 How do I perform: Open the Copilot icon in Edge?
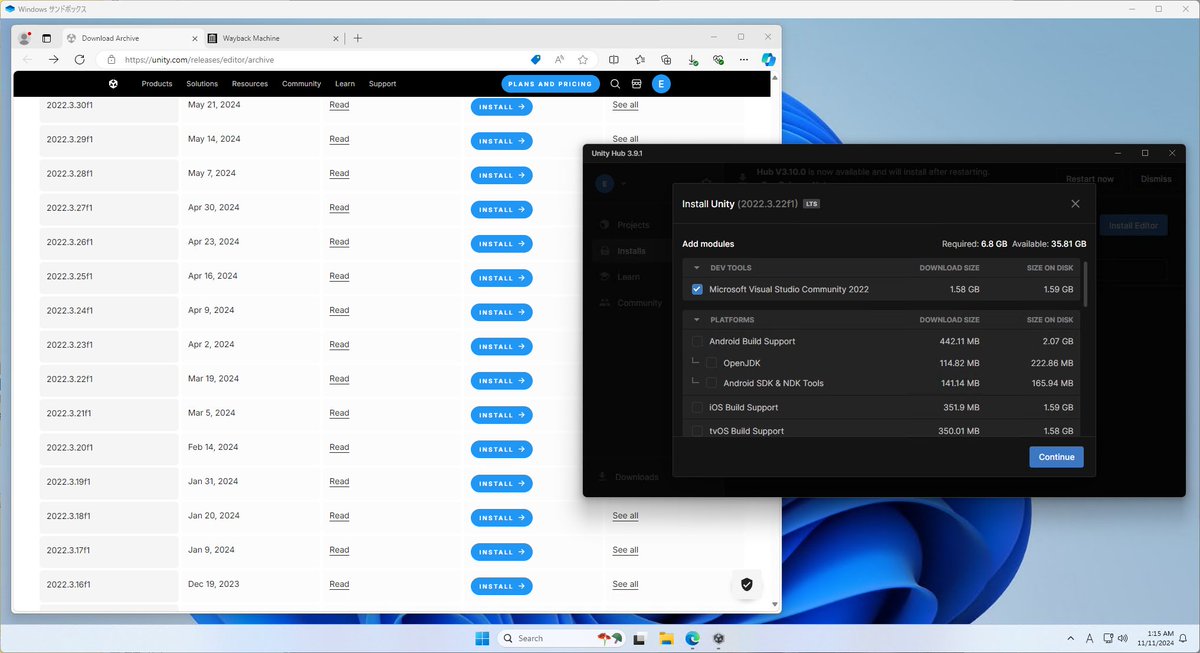(768, 60)
